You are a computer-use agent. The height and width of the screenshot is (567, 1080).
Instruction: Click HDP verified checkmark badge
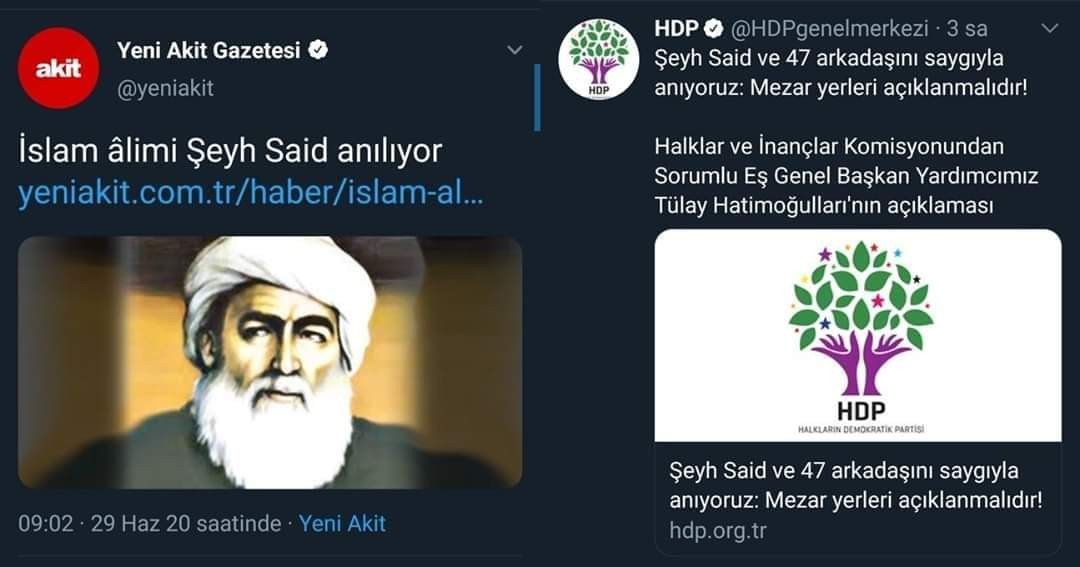(x=714, y=28)
